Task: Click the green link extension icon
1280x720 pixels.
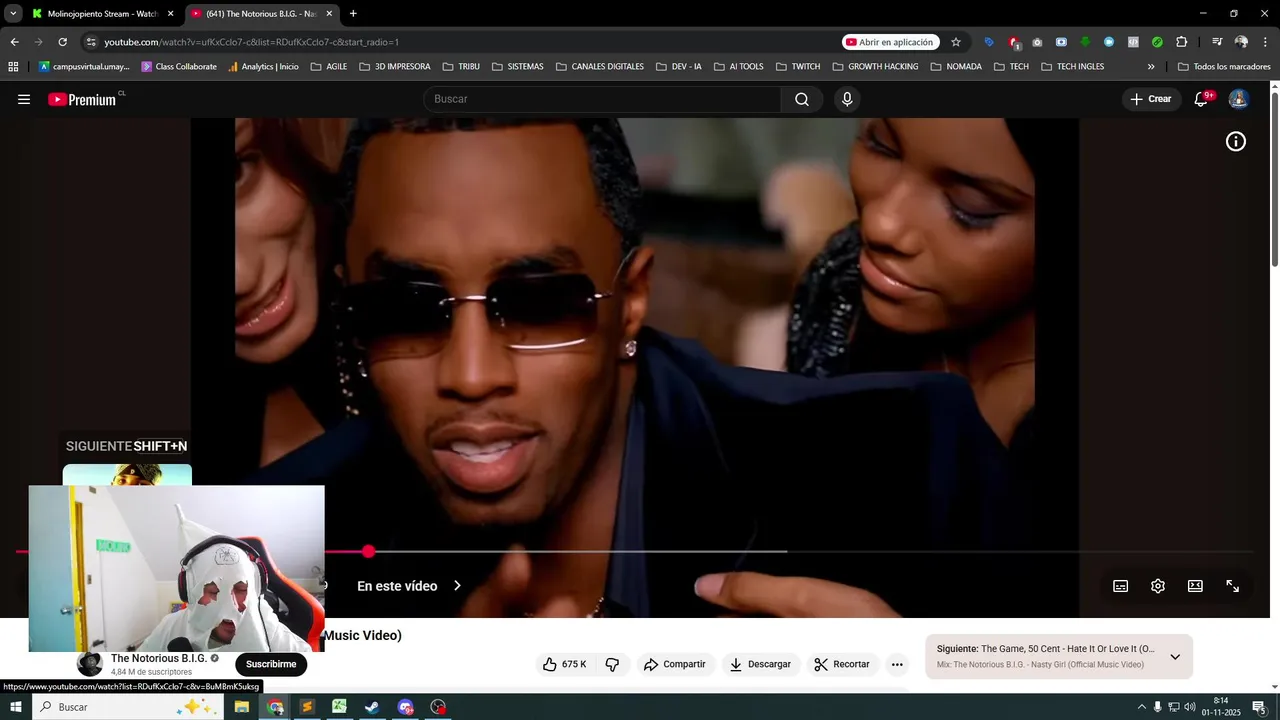Action: tap(1157, 42)
